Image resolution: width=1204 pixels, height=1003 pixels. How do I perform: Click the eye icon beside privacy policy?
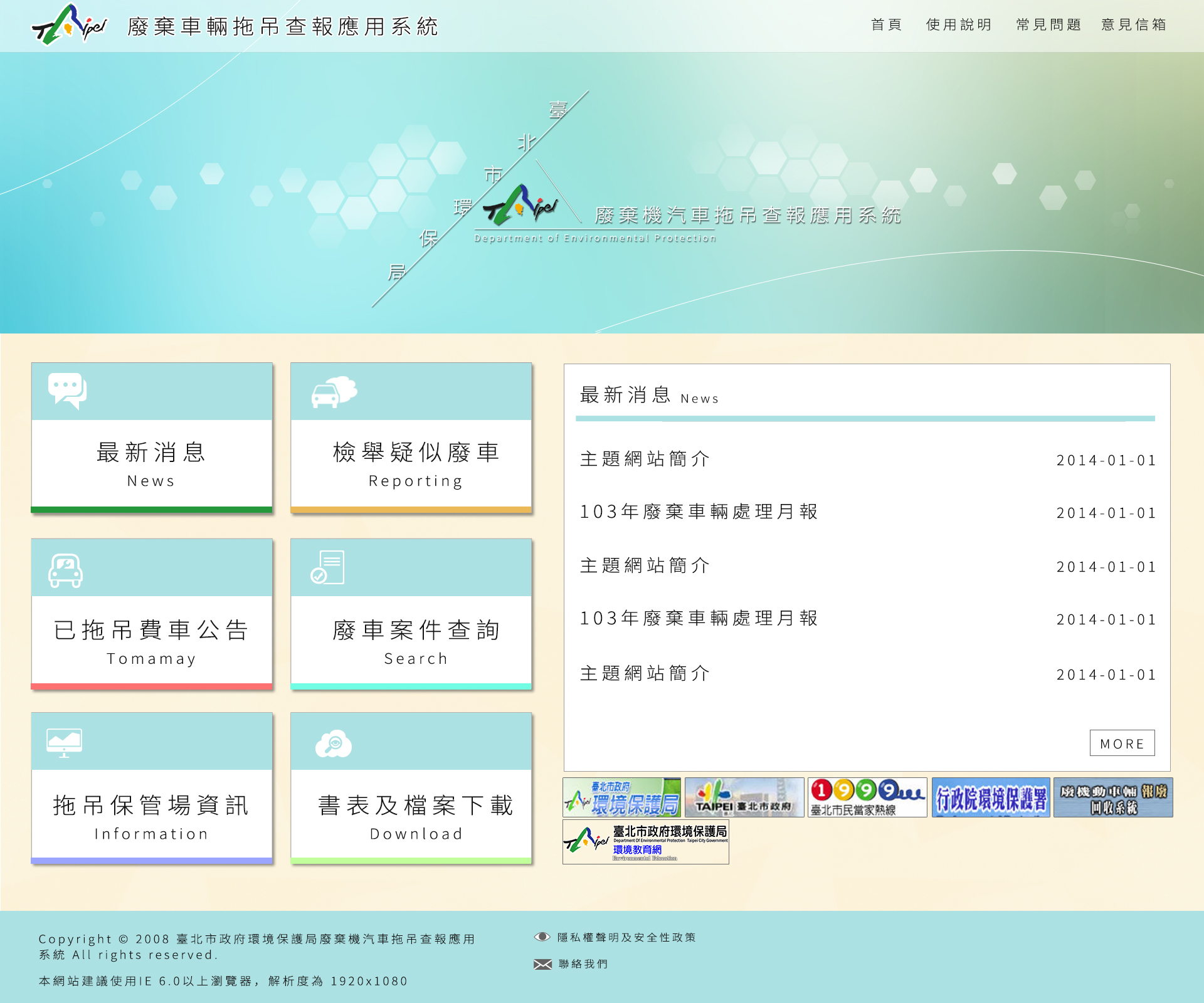click(x=542, y=937)
